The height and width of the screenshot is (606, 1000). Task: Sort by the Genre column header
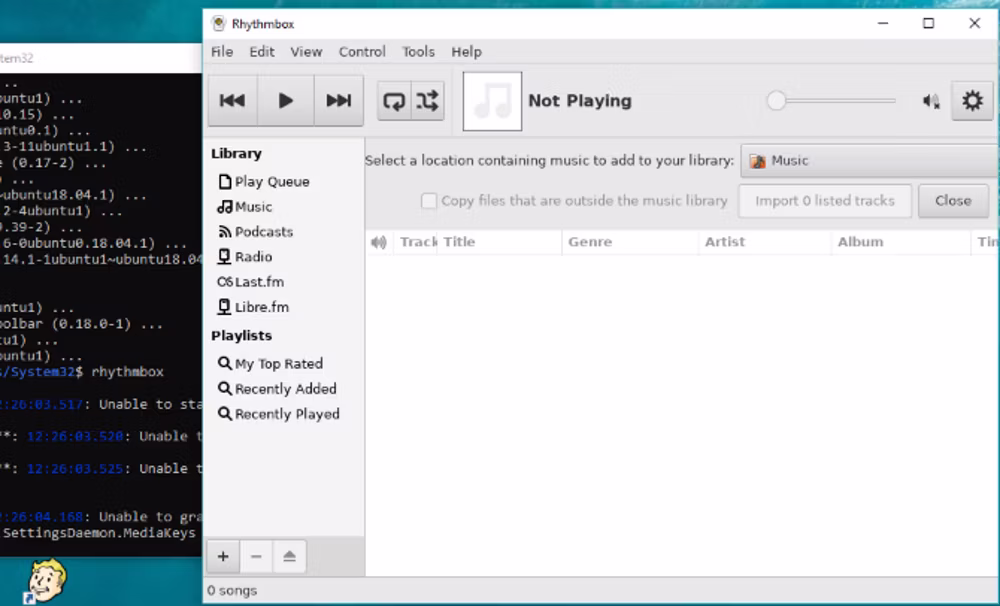[x=630, y=242]
